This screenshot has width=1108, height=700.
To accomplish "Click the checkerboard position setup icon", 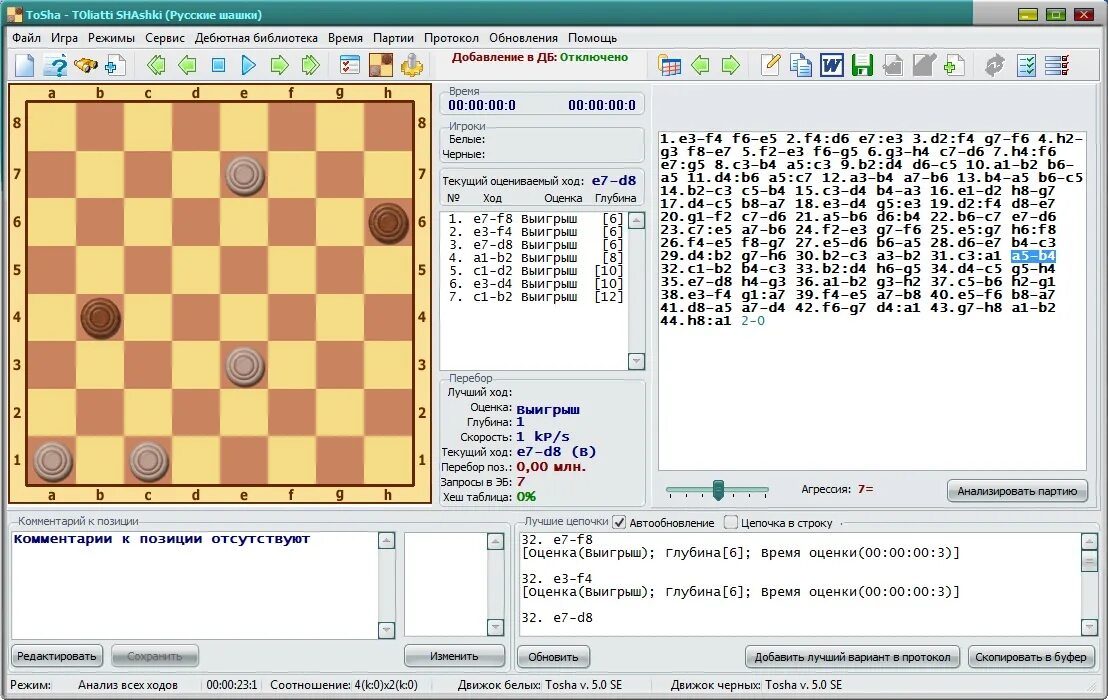I will click(381, 66).
